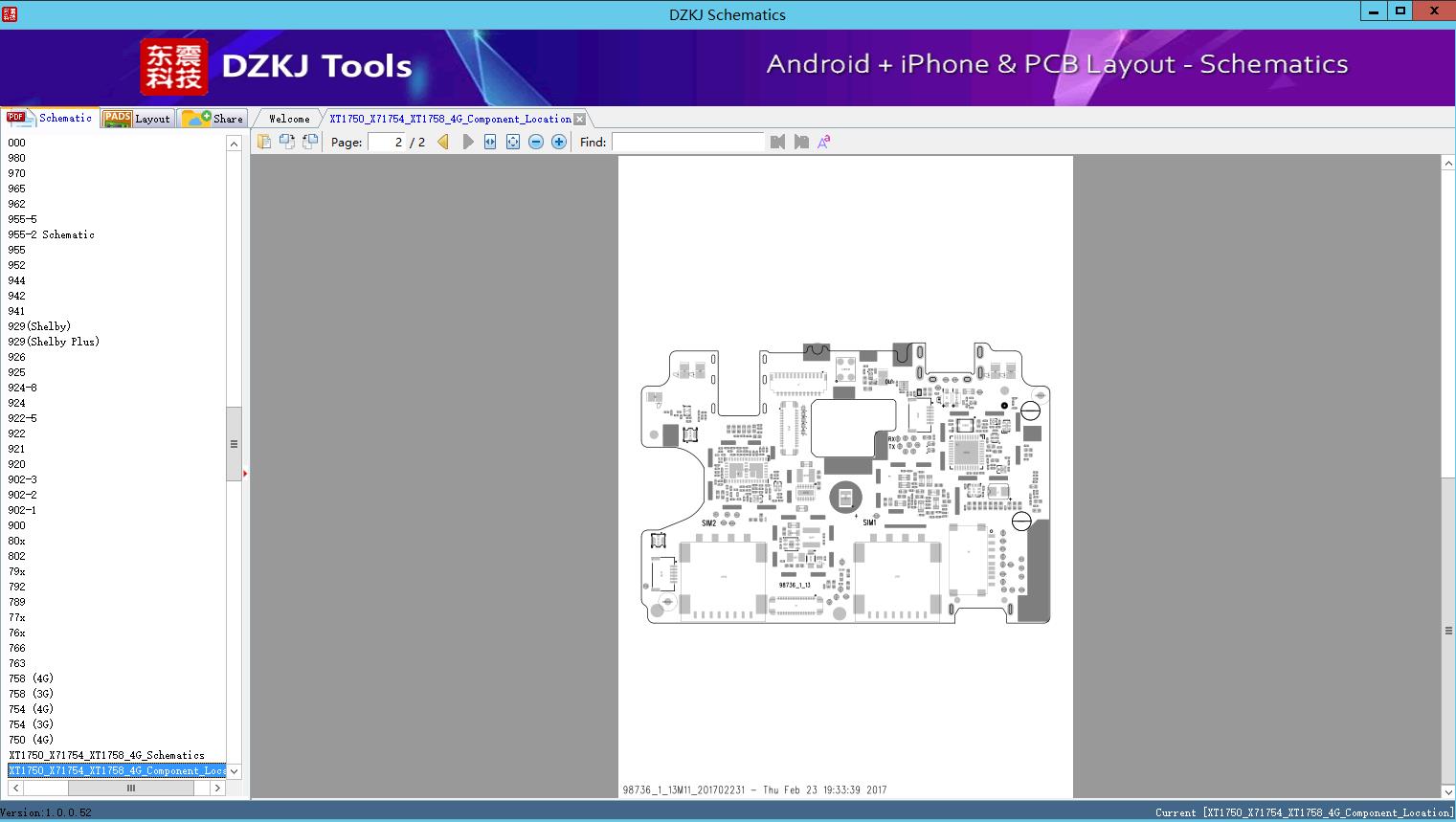This screenshot has width=1456, height=822.
Task: Open the Layout tab
Action: click(x=138, y=119)
